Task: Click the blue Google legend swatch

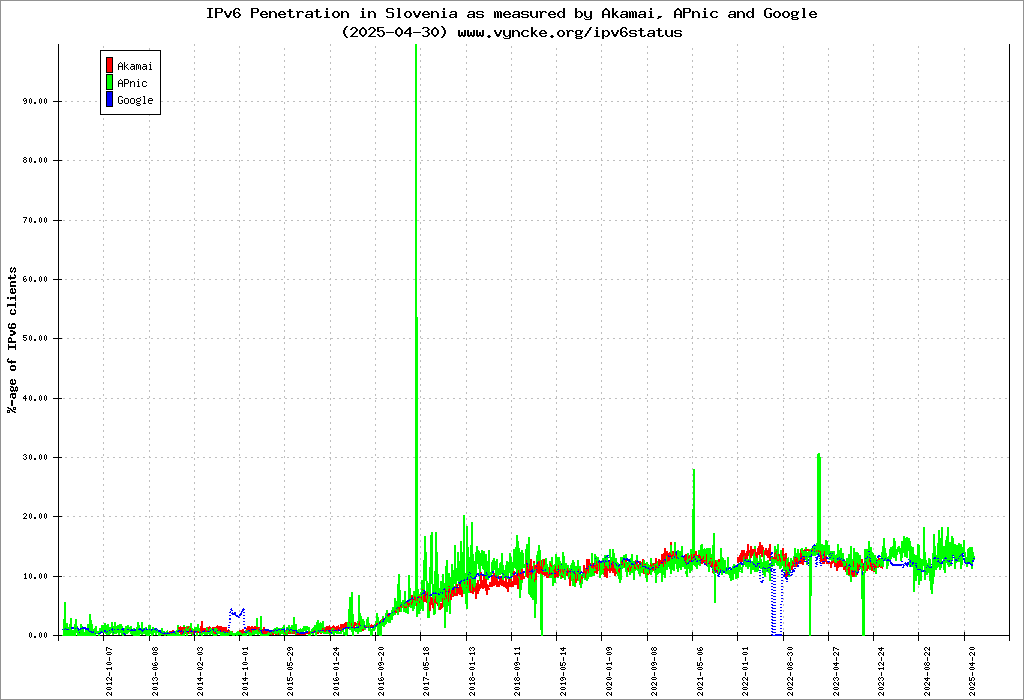Action: coord(109,100)
